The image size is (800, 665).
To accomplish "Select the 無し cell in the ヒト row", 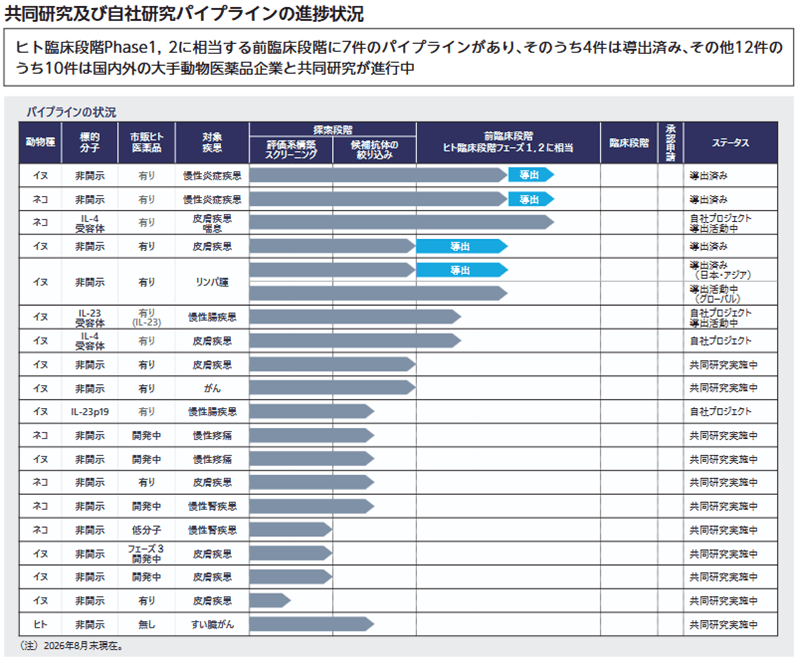I will (x=146, y=624).
